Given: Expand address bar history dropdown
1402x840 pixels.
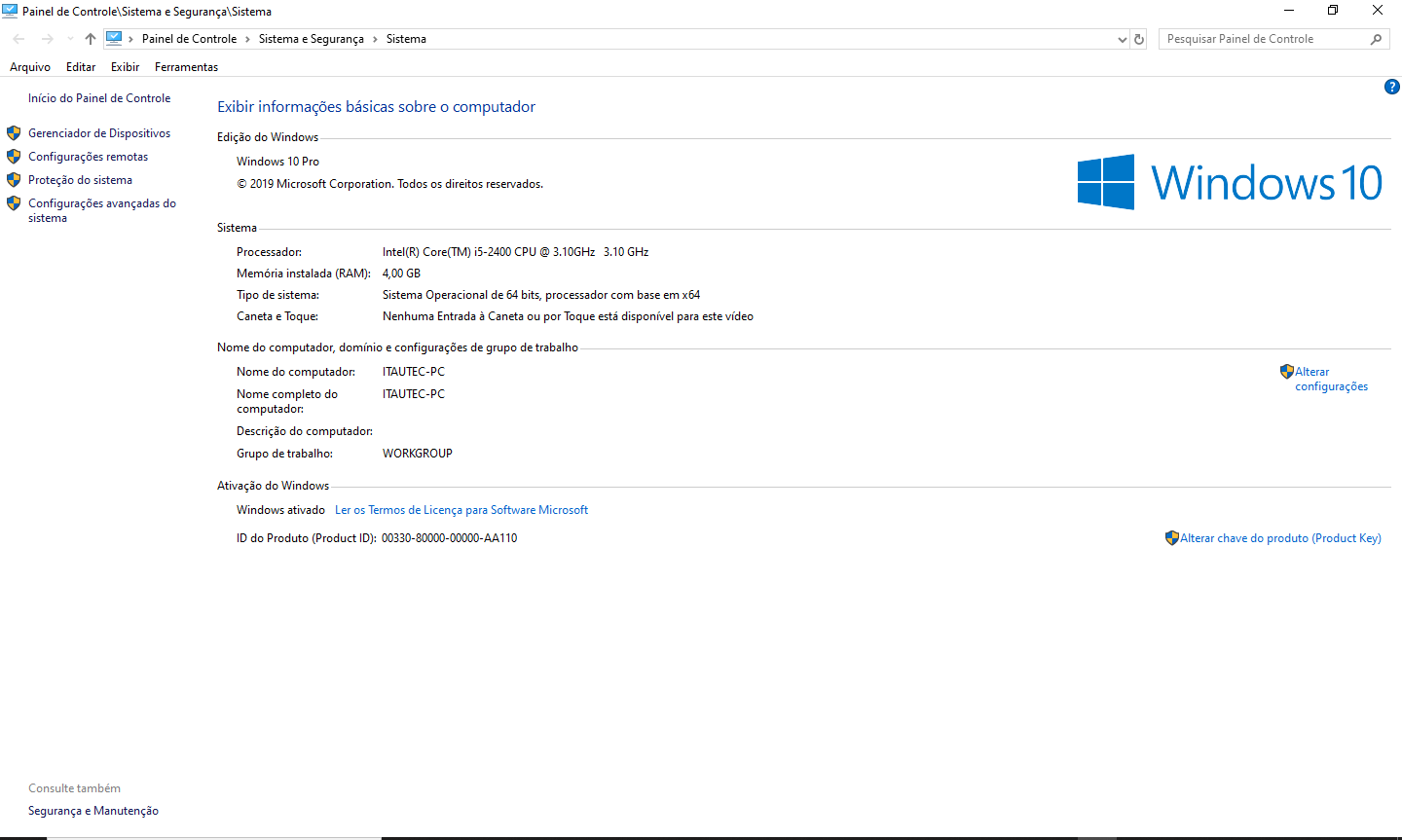Looking at the screenshot, I should click(1123, 39).
